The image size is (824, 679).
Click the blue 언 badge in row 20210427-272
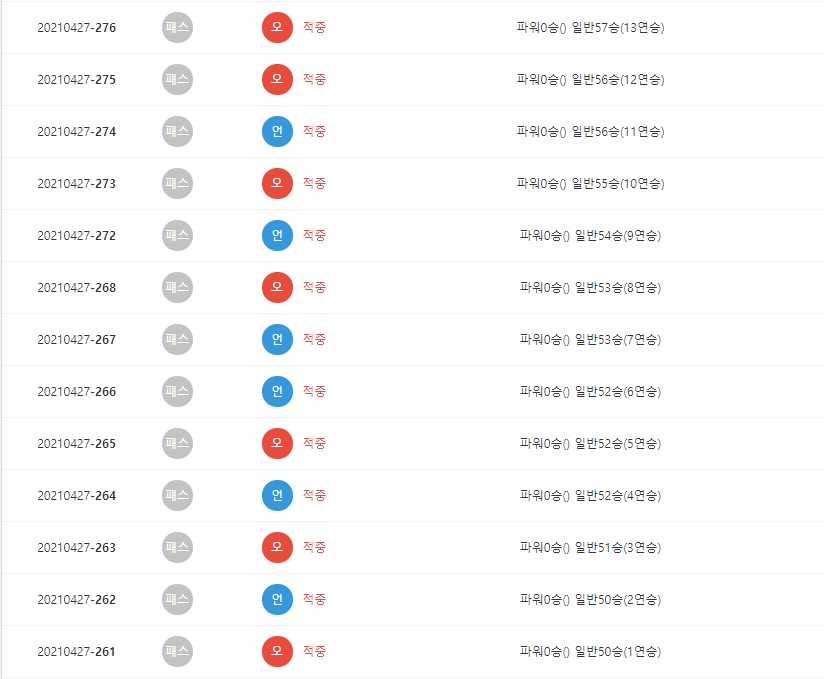277,236
